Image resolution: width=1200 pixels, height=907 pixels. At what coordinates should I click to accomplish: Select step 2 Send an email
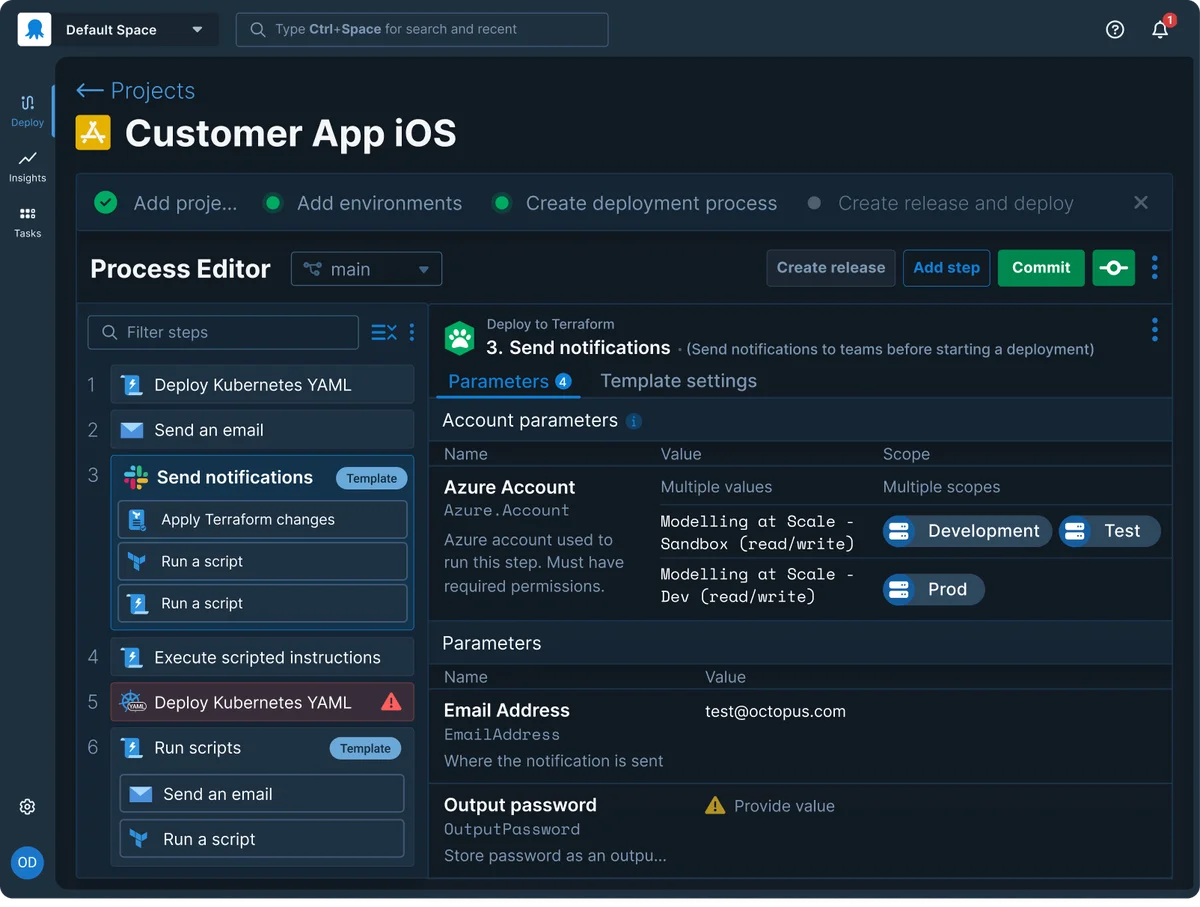tap(262, 430)
